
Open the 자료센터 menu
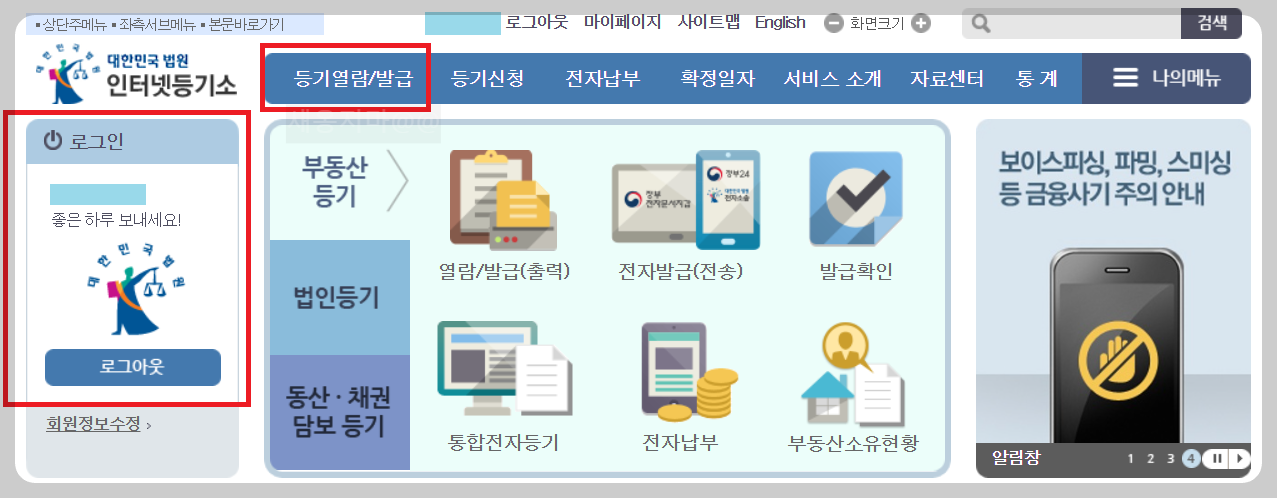tap(947, 78)
